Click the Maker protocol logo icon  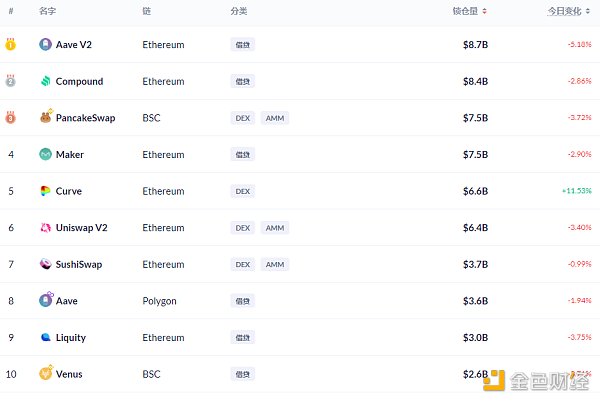coord(45,154)
